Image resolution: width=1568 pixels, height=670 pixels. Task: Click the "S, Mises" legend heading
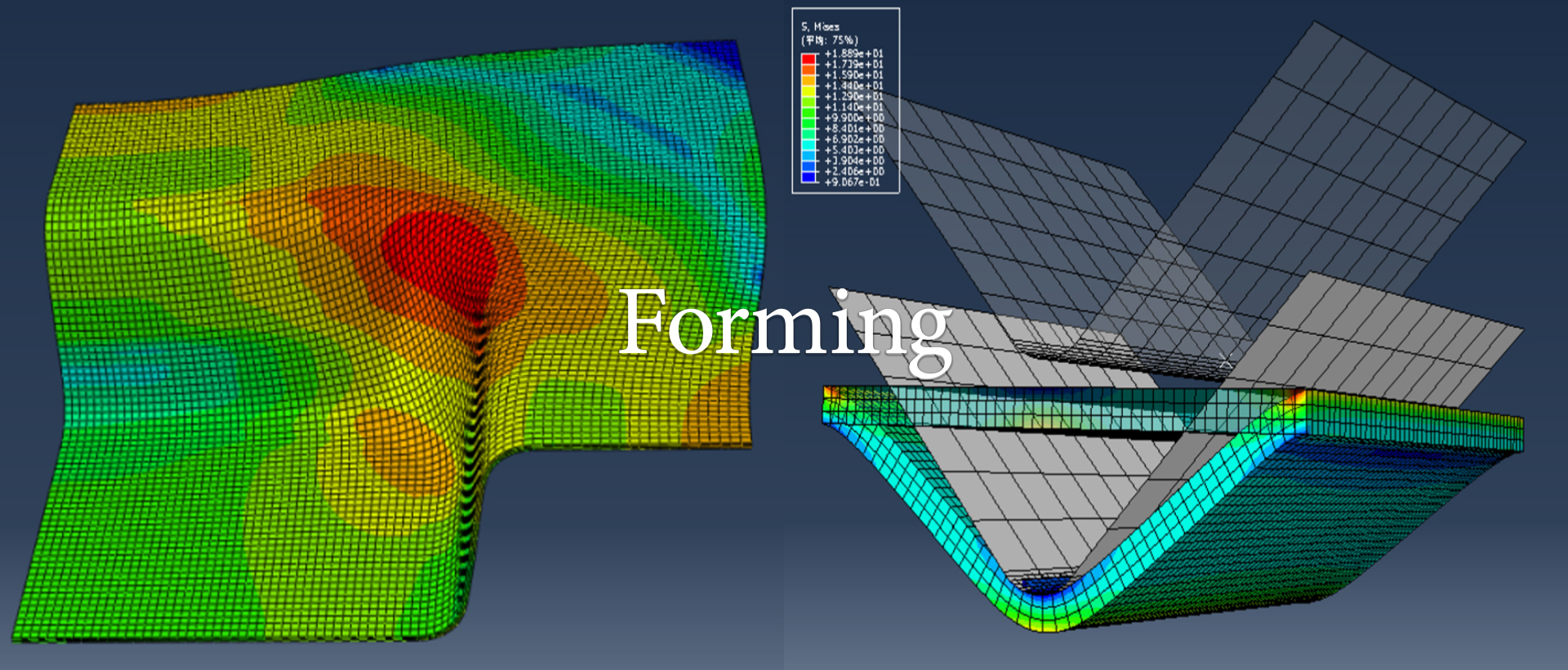click(821, 27)
